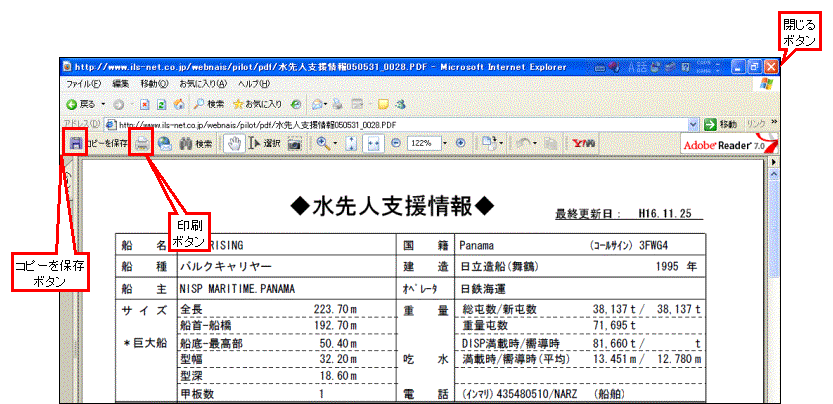Open the Zoom In tool dropdown arrow
This screenshot has height=404, width=833.
(x=335, y=144)
